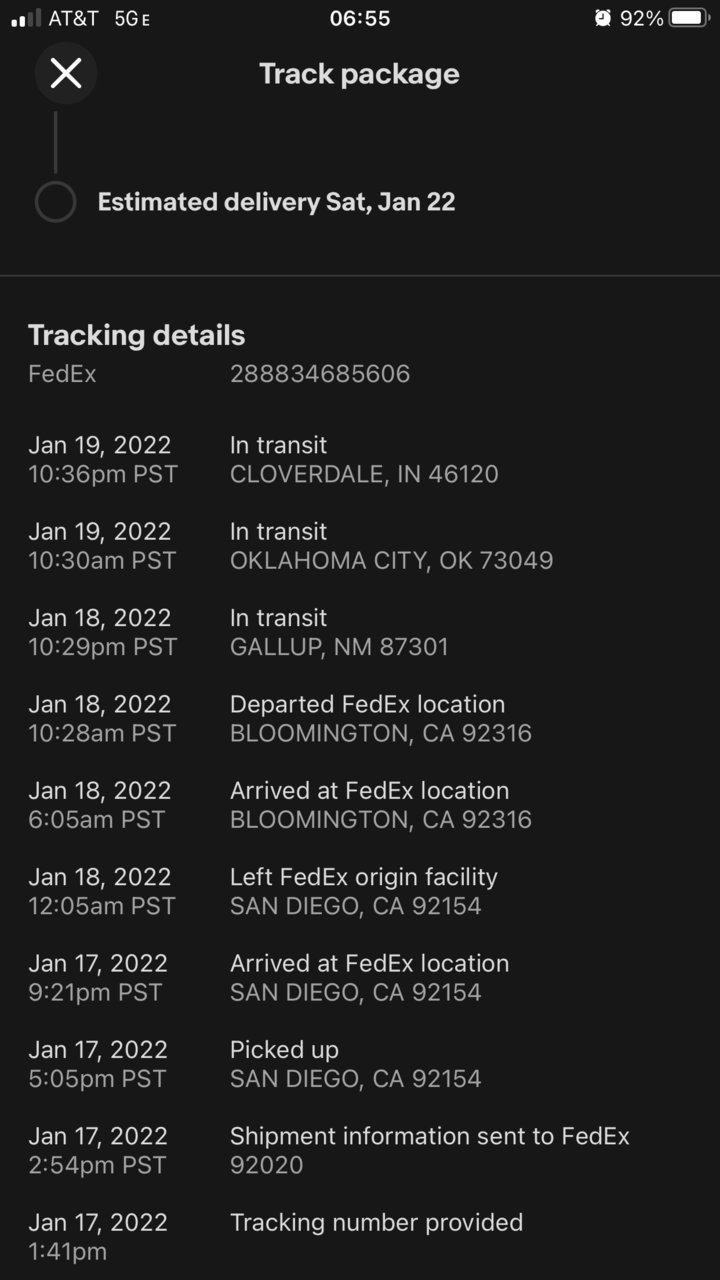Tap the FedEx carrier label
Image resolution: width=720 pixels, height=1280 pixels.
click(62, 374)
